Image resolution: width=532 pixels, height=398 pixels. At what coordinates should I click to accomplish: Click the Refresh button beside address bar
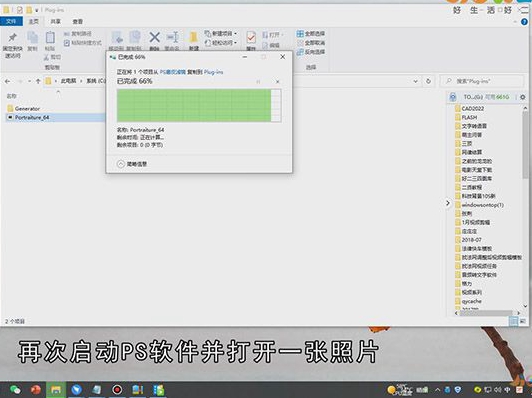pos(428,81)
